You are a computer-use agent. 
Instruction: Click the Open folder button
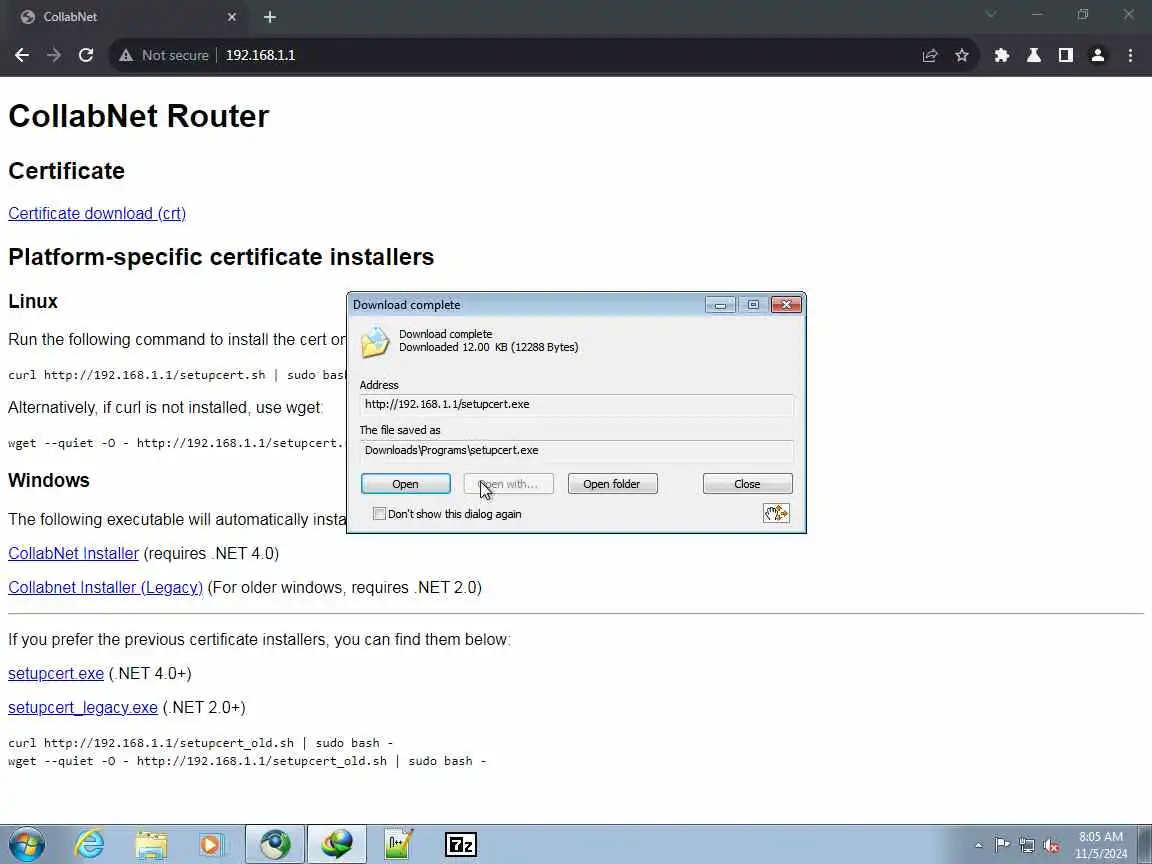pyautogui.click(x=613, y=483)
